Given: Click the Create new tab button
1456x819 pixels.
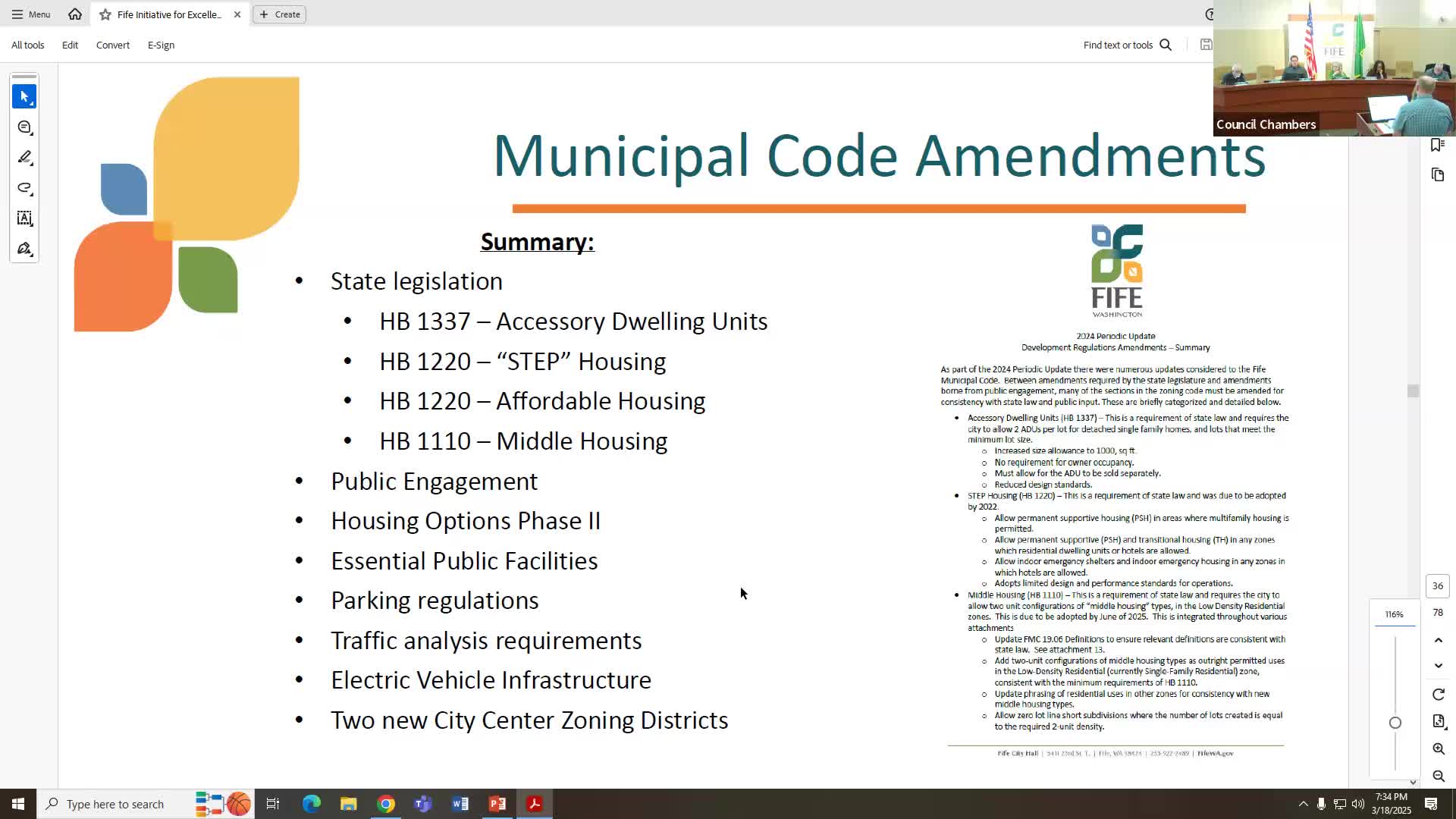Looking at the screenshot, I should pos(280,14).
